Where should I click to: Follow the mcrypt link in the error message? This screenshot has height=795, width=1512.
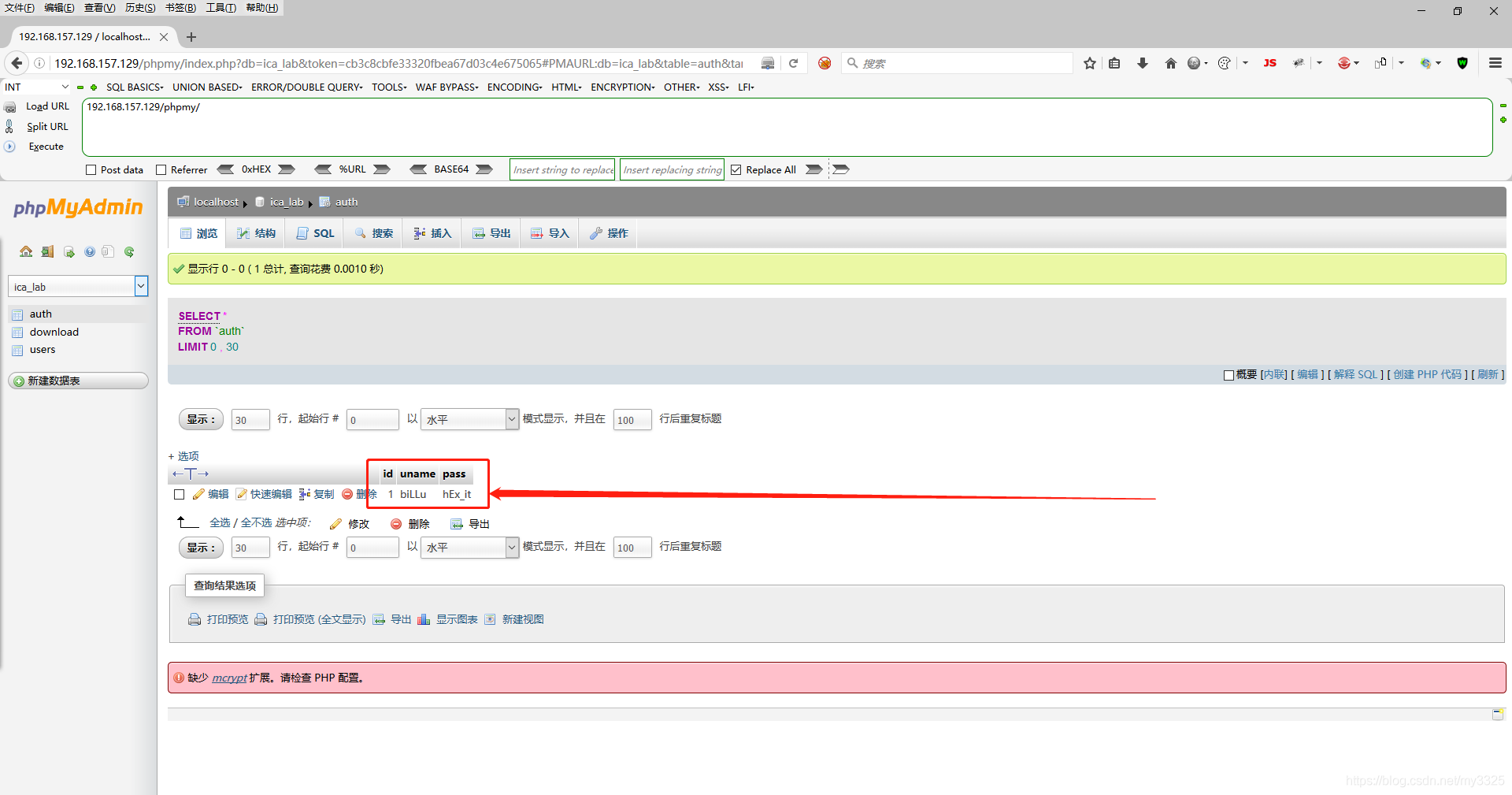pyautogui.click(x=229, y=678)
